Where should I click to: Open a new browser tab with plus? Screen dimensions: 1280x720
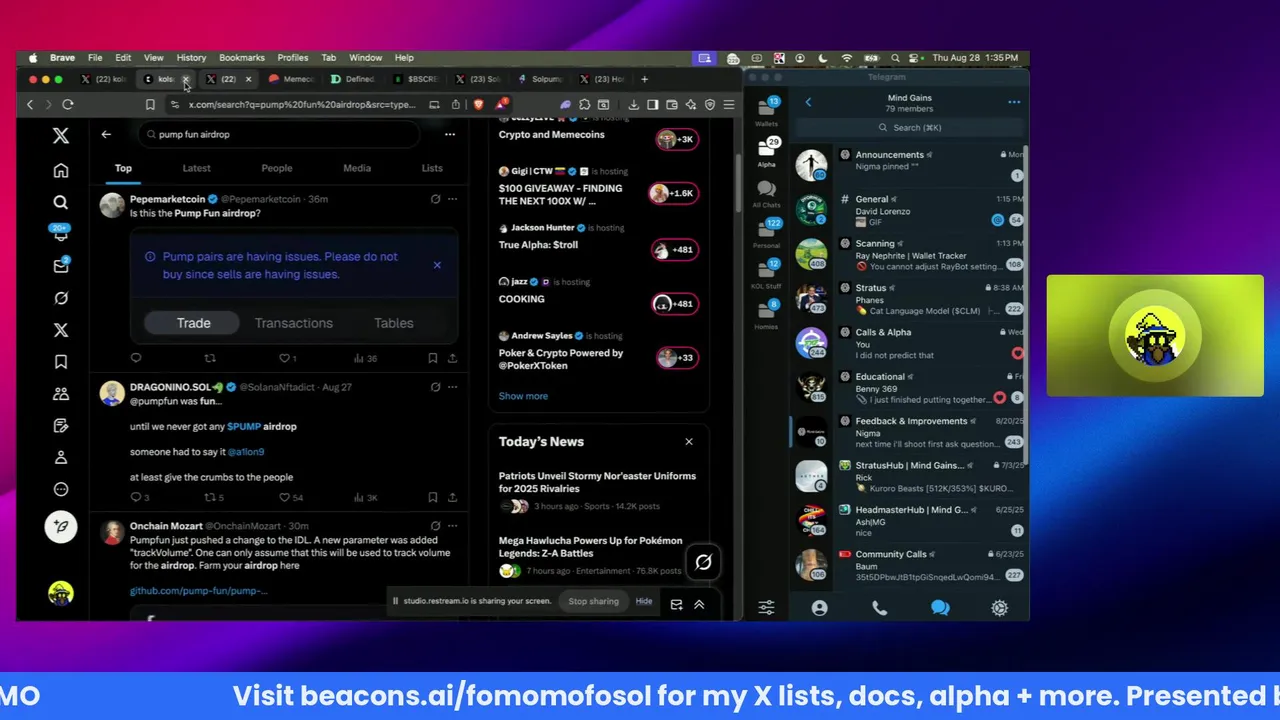tap(644, 79)
